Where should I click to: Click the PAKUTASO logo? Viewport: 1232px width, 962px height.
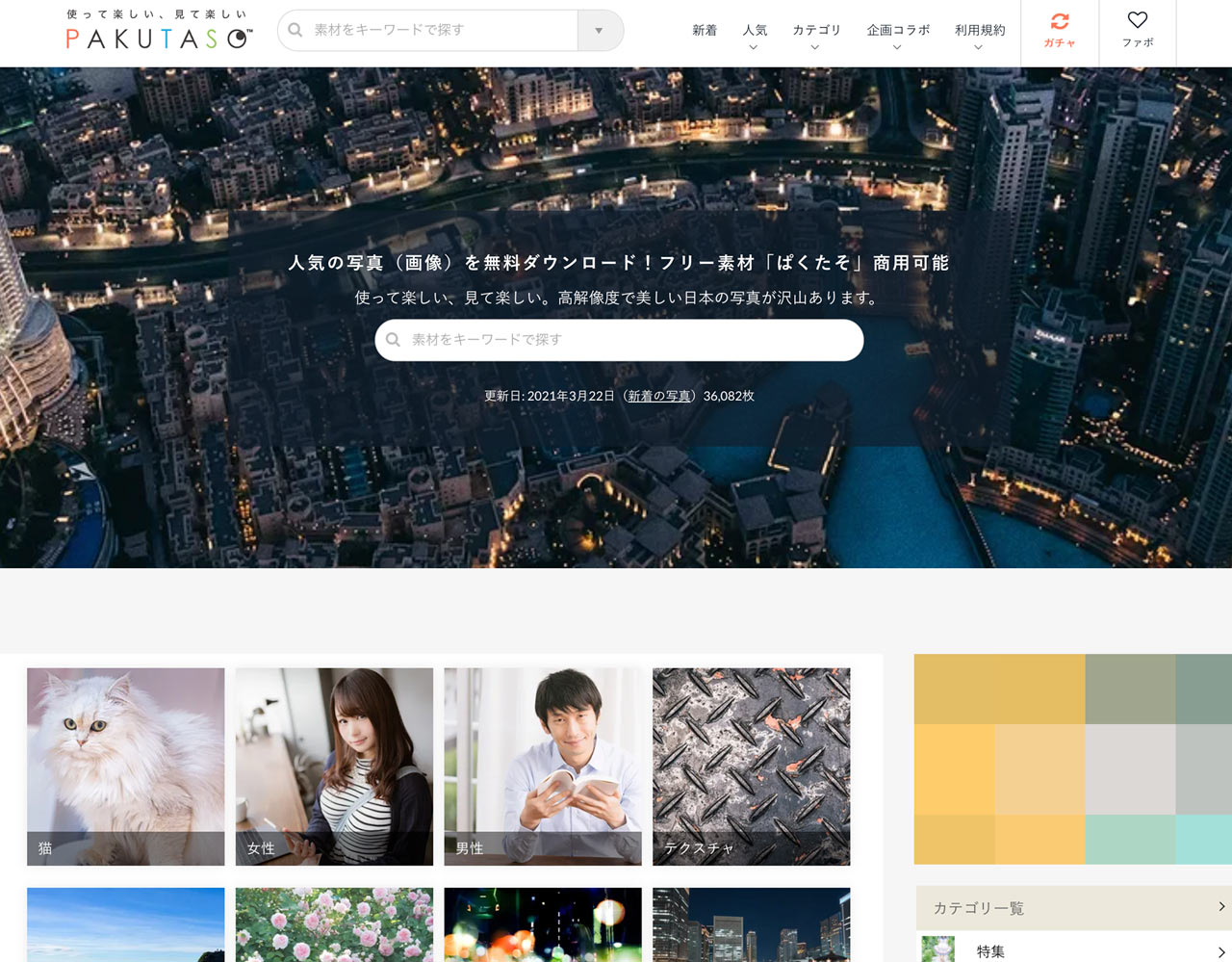tap(159, 38)
